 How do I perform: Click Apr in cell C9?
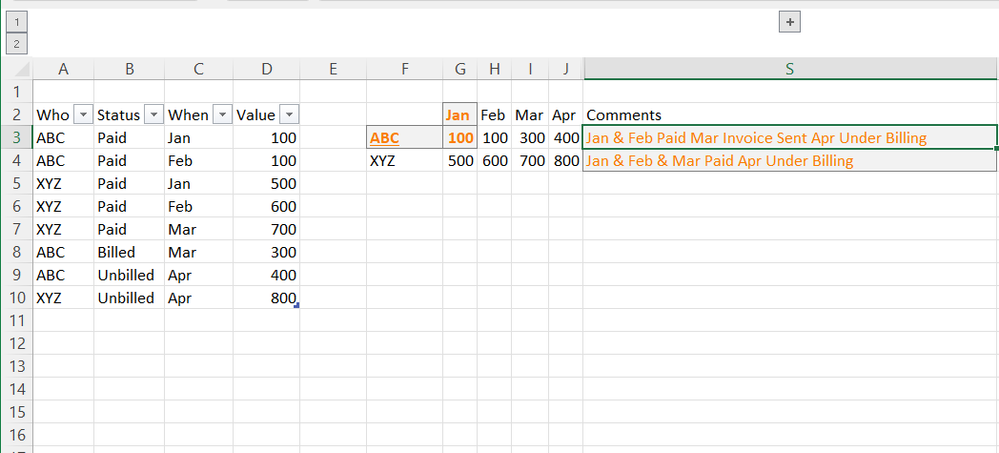point(199,275)
